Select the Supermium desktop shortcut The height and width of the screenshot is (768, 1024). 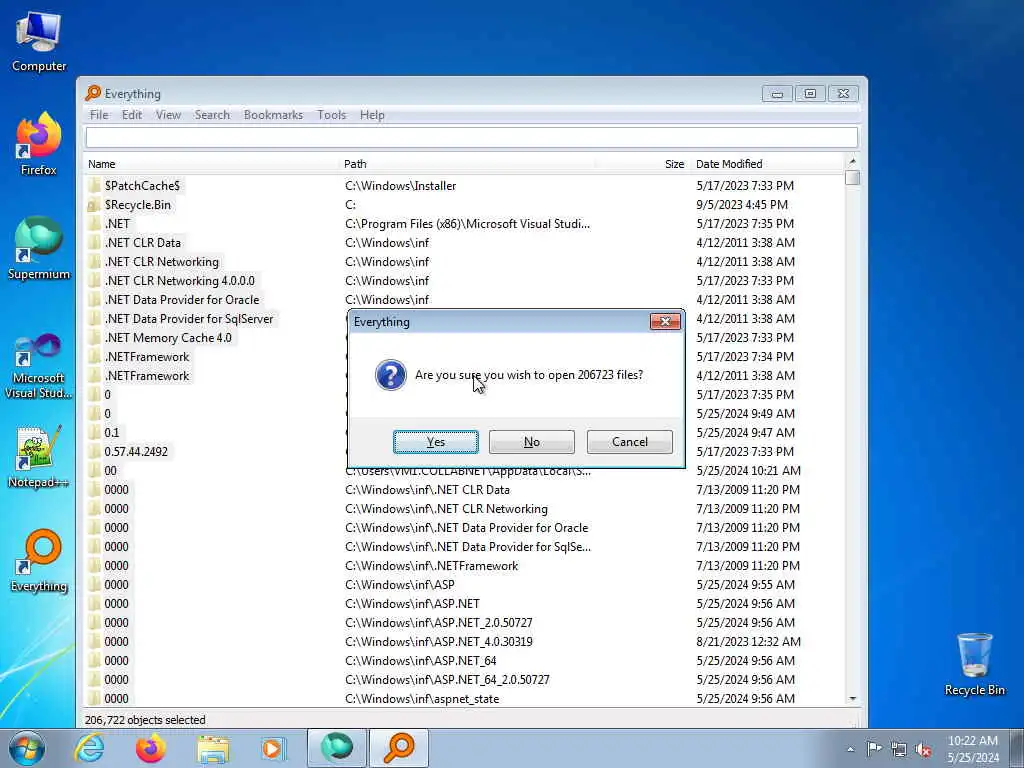[x=39, y=249]
